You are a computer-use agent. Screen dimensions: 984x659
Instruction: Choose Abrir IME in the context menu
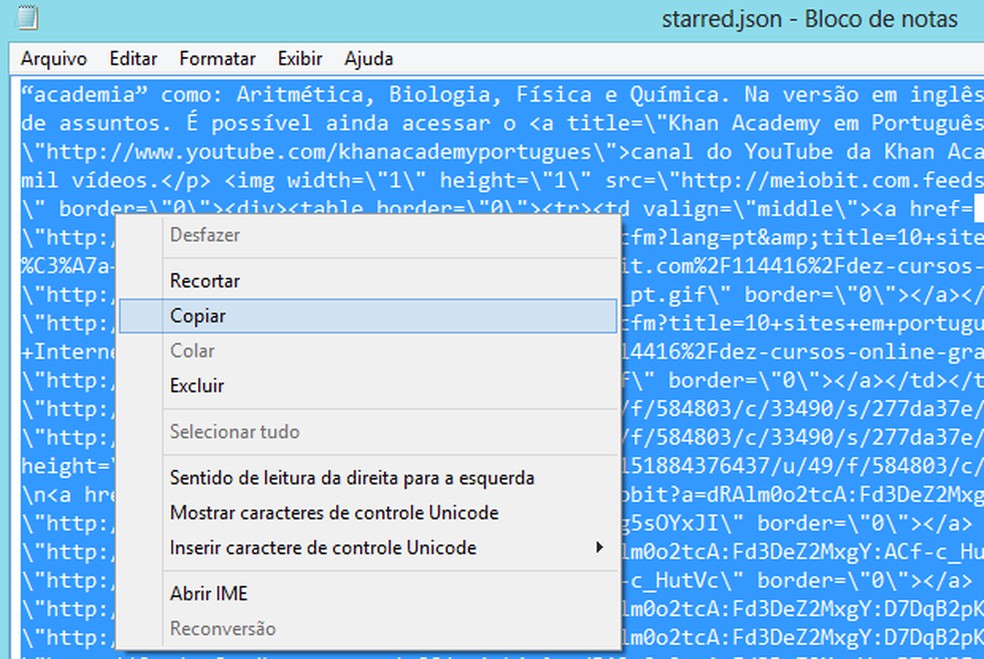point(368,594)
